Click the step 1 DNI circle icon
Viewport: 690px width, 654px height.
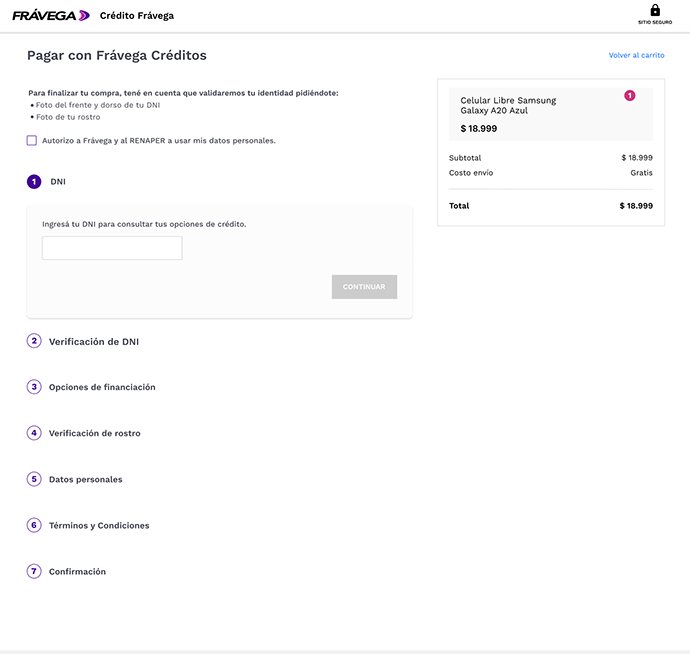(x=34, y=182)
